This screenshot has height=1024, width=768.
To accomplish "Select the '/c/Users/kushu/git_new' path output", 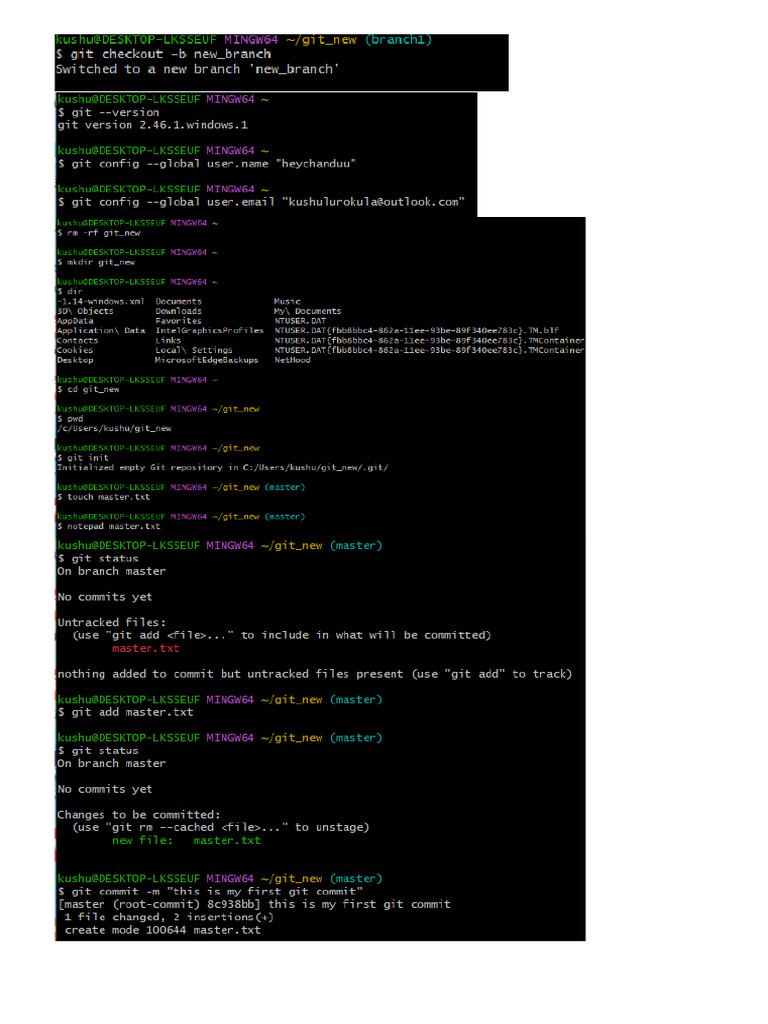I will [114, 428].
